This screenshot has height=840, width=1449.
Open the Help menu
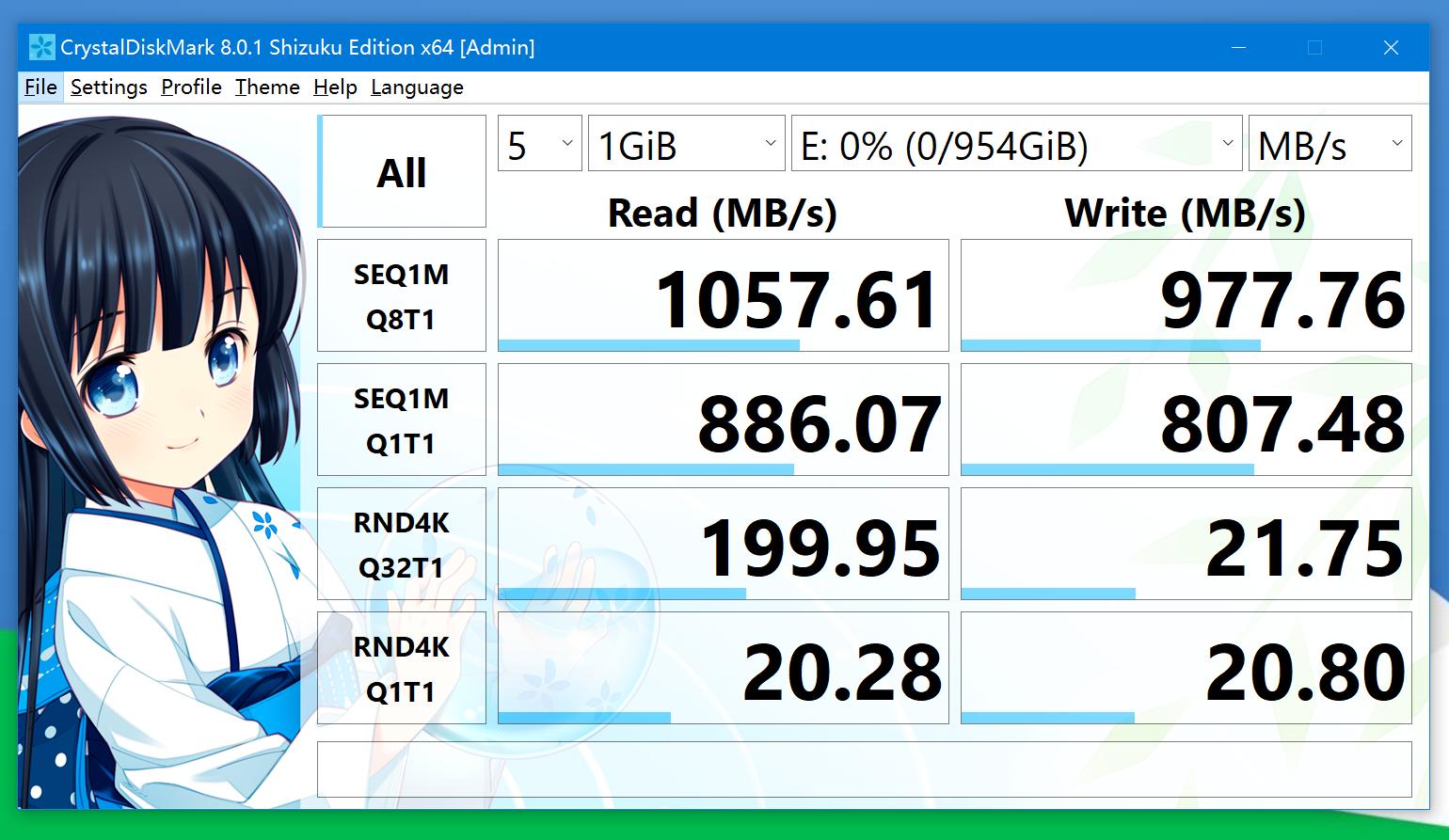[334, 87]
